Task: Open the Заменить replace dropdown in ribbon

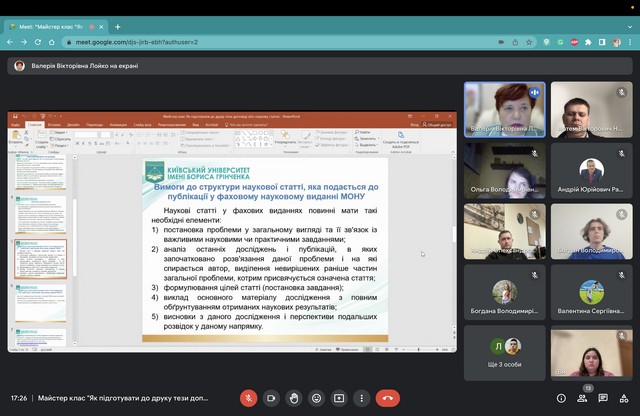Action: [367, 139]
